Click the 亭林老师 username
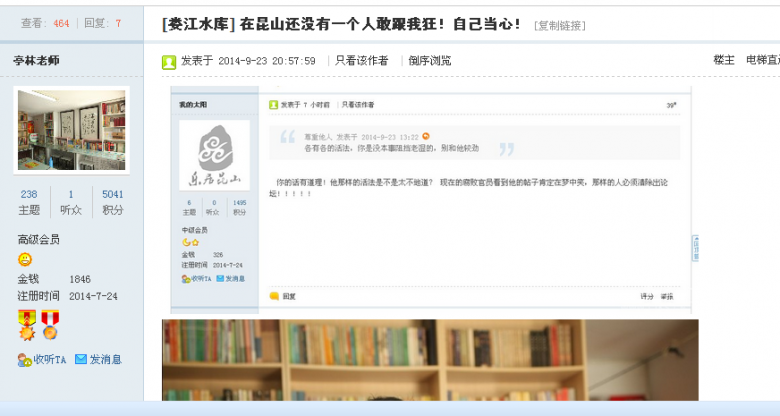Viewport: 780px width, 416px height. pyautogui.click(x=36, y=61)
